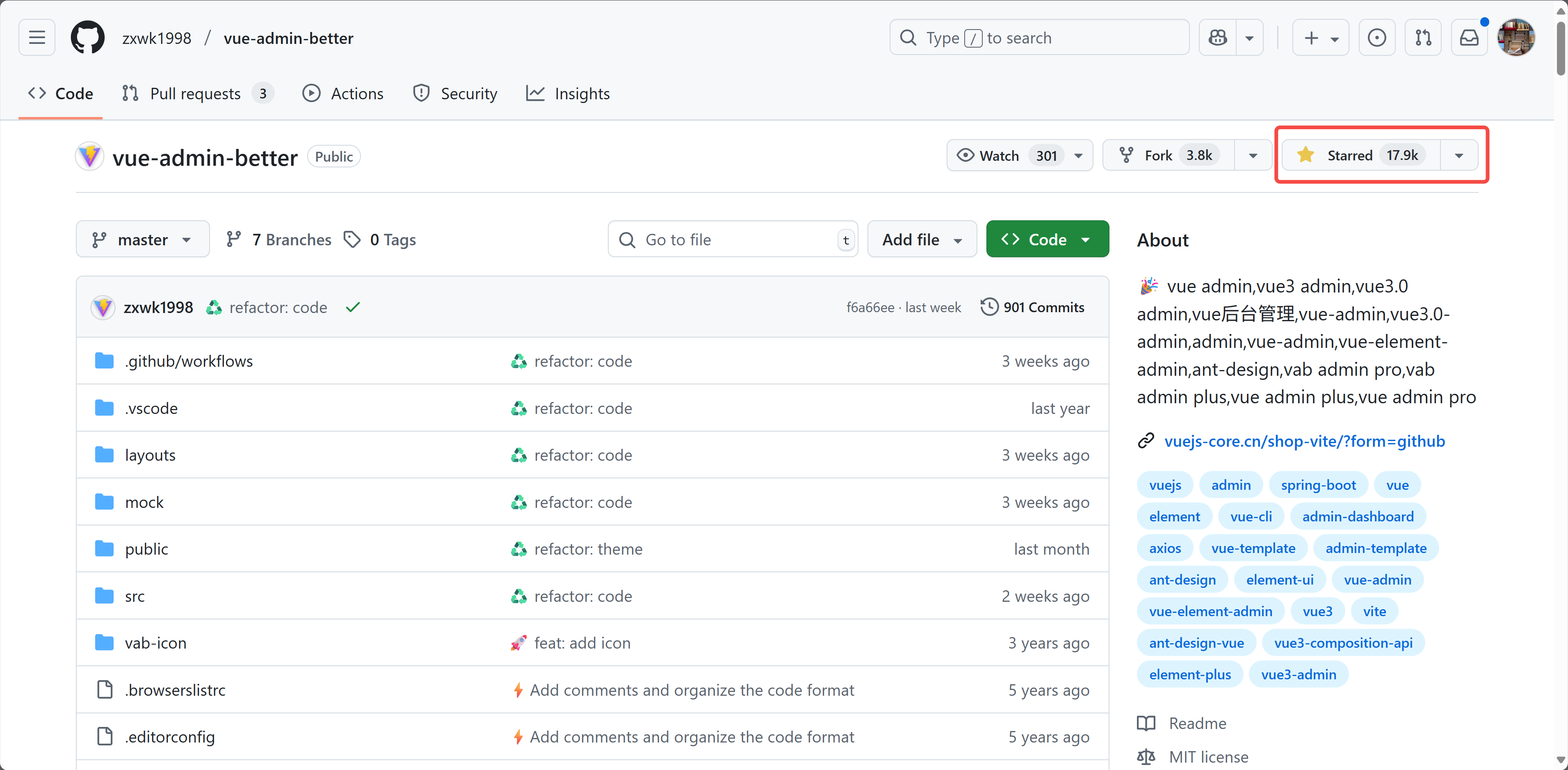Open the hamburger navigation menu
The width and height of the screenshot is (1568, 770).
37,38
